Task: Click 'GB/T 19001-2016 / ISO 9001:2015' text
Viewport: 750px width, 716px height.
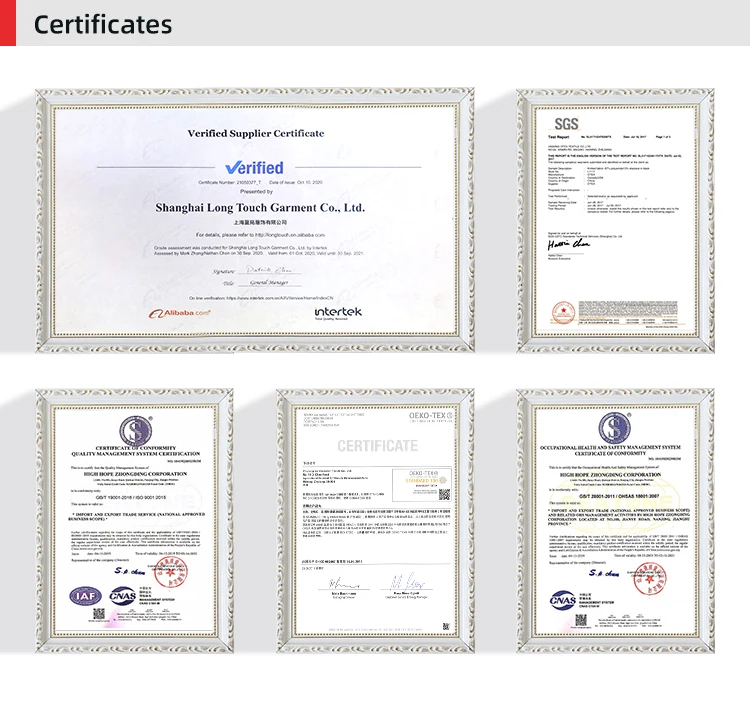Action: (x=131, y=498)
